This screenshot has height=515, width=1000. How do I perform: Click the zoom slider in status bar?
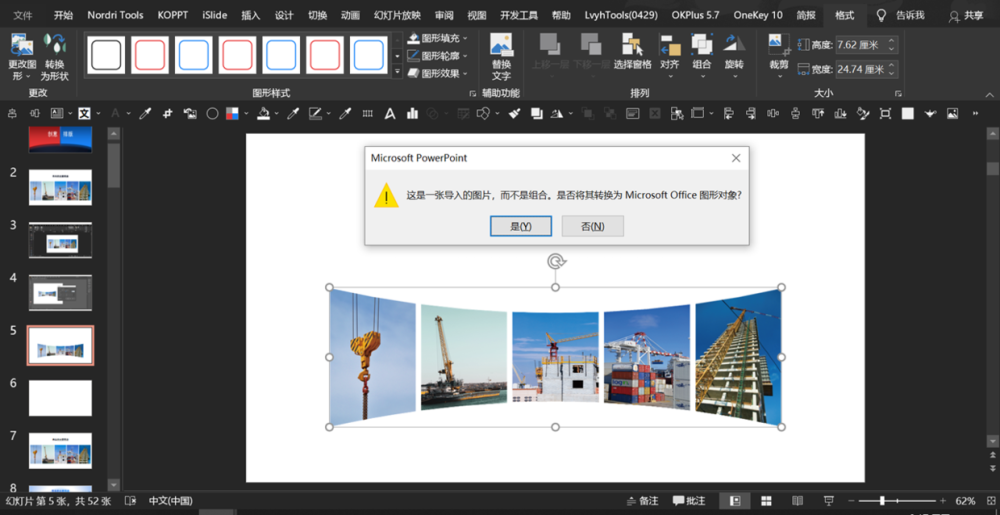tap(882, 501)
